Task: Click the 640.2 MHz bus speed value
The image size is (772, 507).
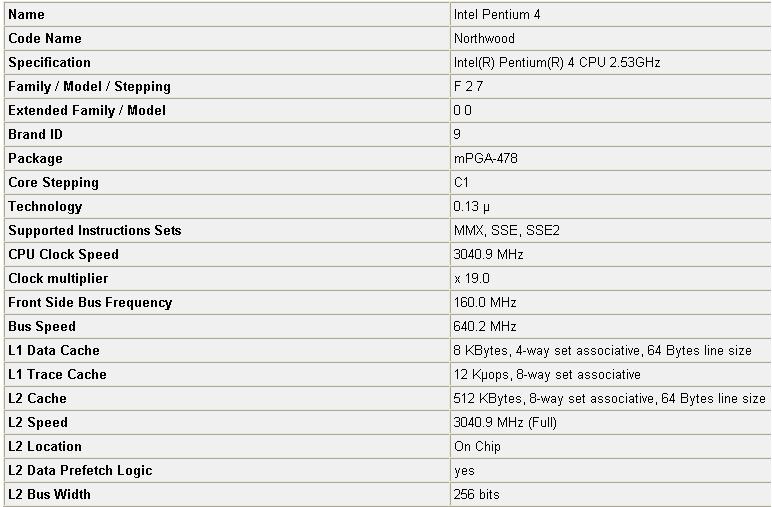Action: pos(484,326)
